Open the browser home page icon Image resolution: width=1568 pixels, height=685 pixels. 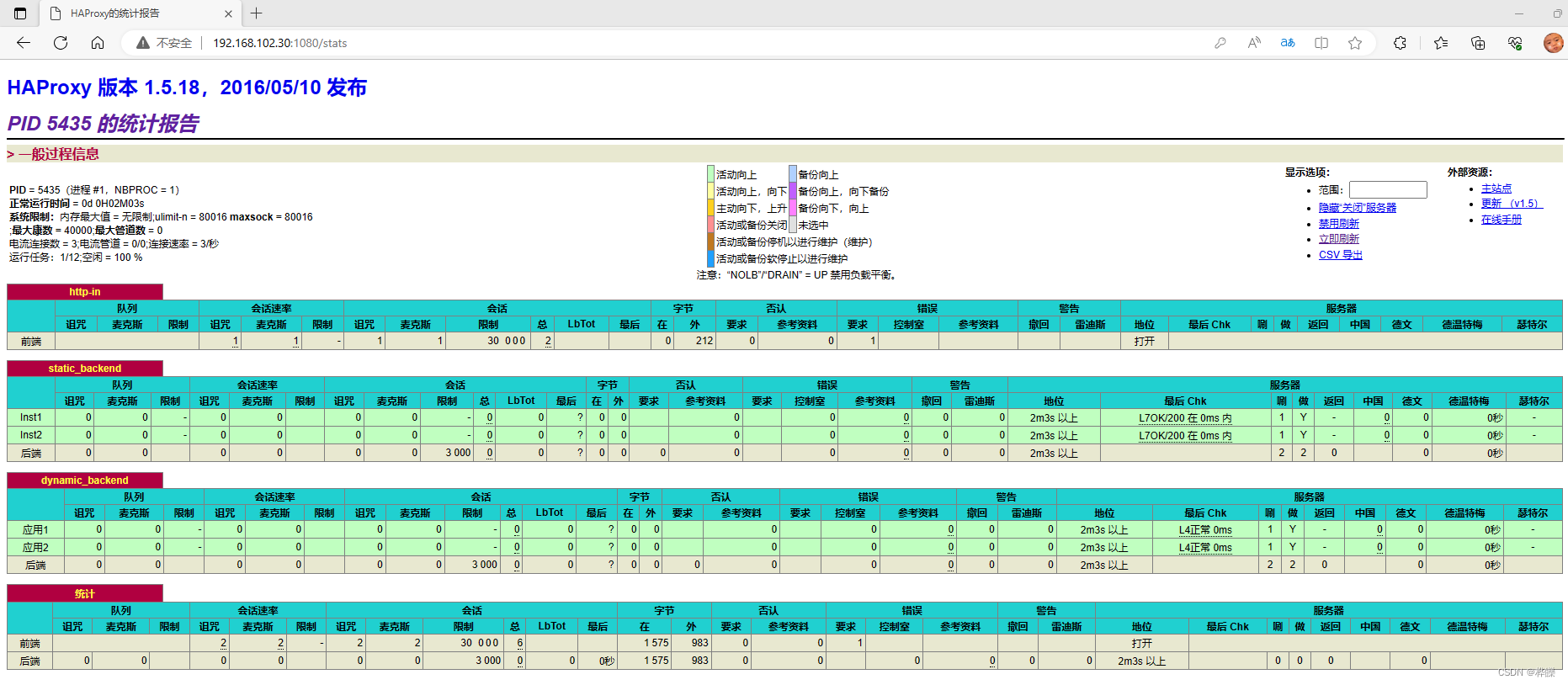[98, 43]
